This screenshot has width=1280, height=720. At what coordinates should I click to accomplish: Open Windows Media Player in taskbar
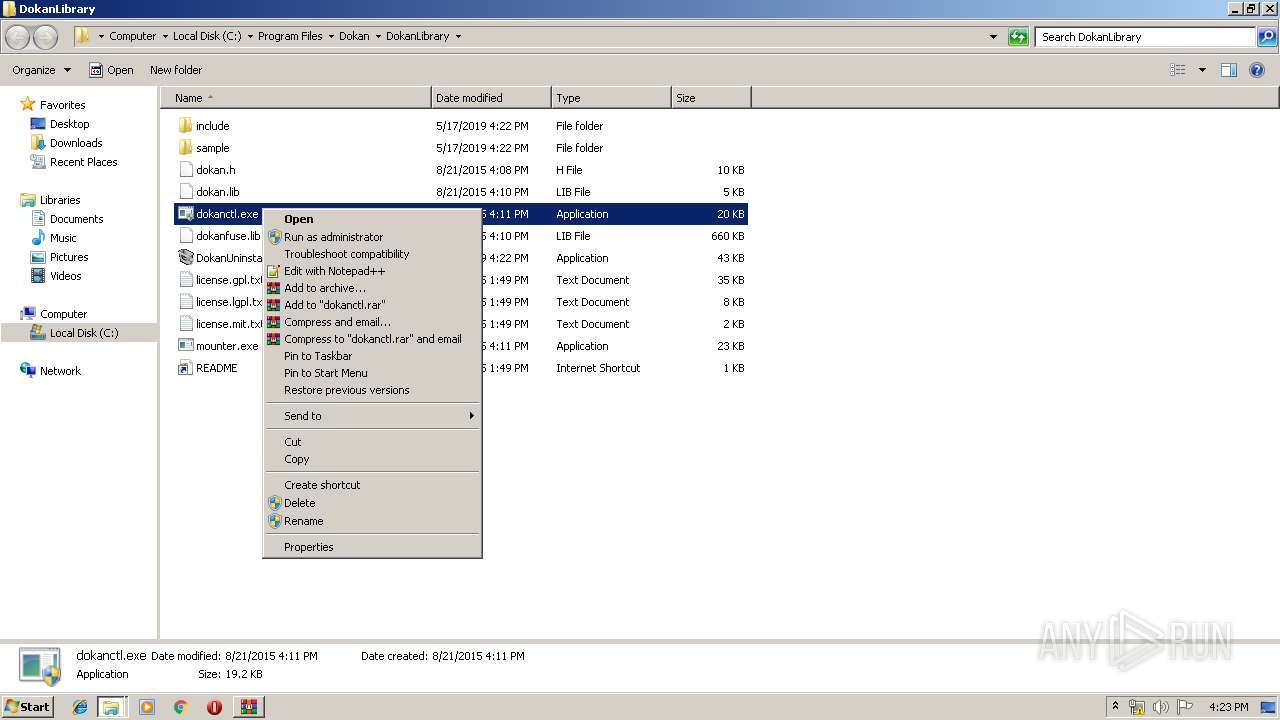[147, 707]
